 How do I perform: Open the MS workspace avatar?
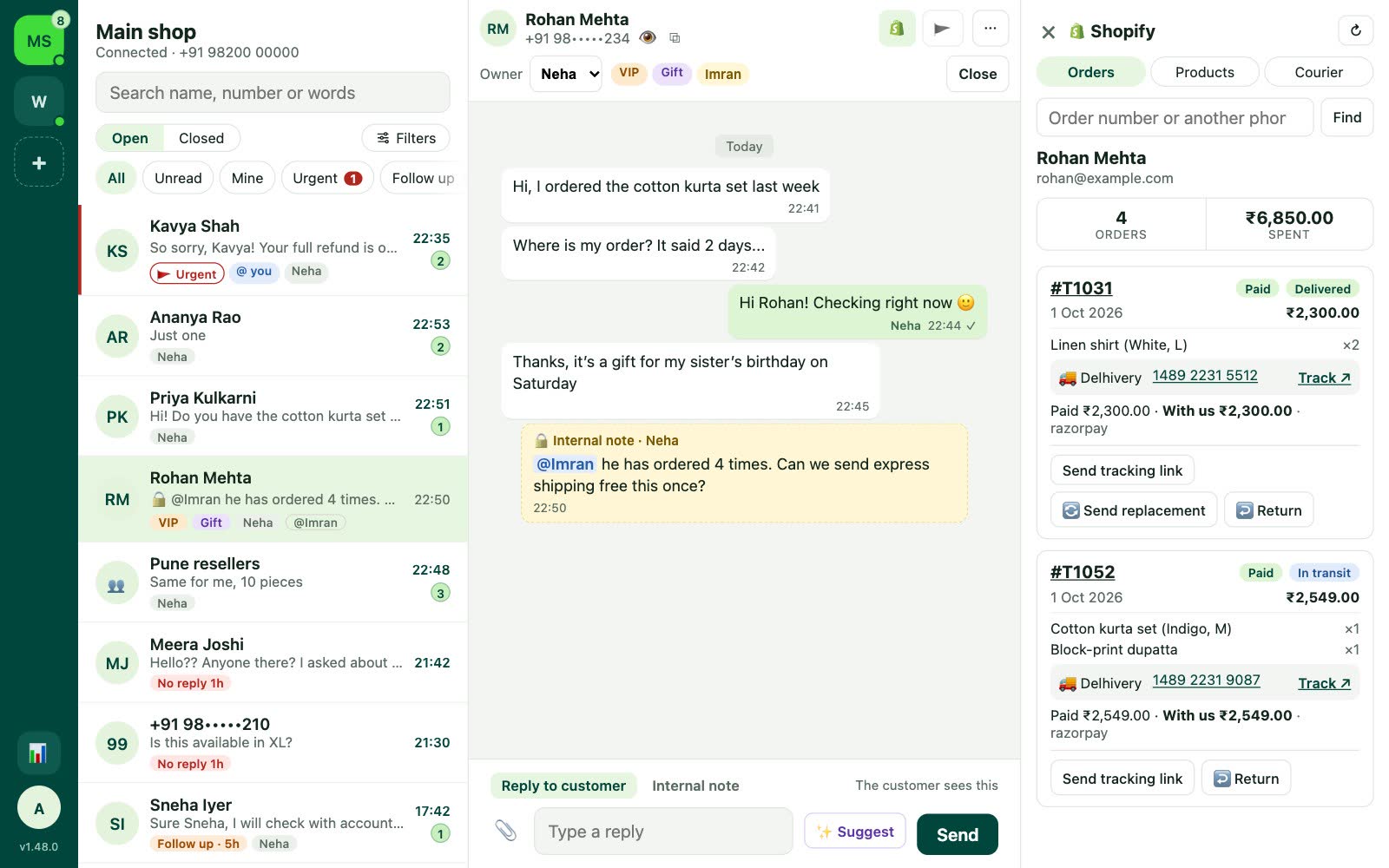(39, 40)
